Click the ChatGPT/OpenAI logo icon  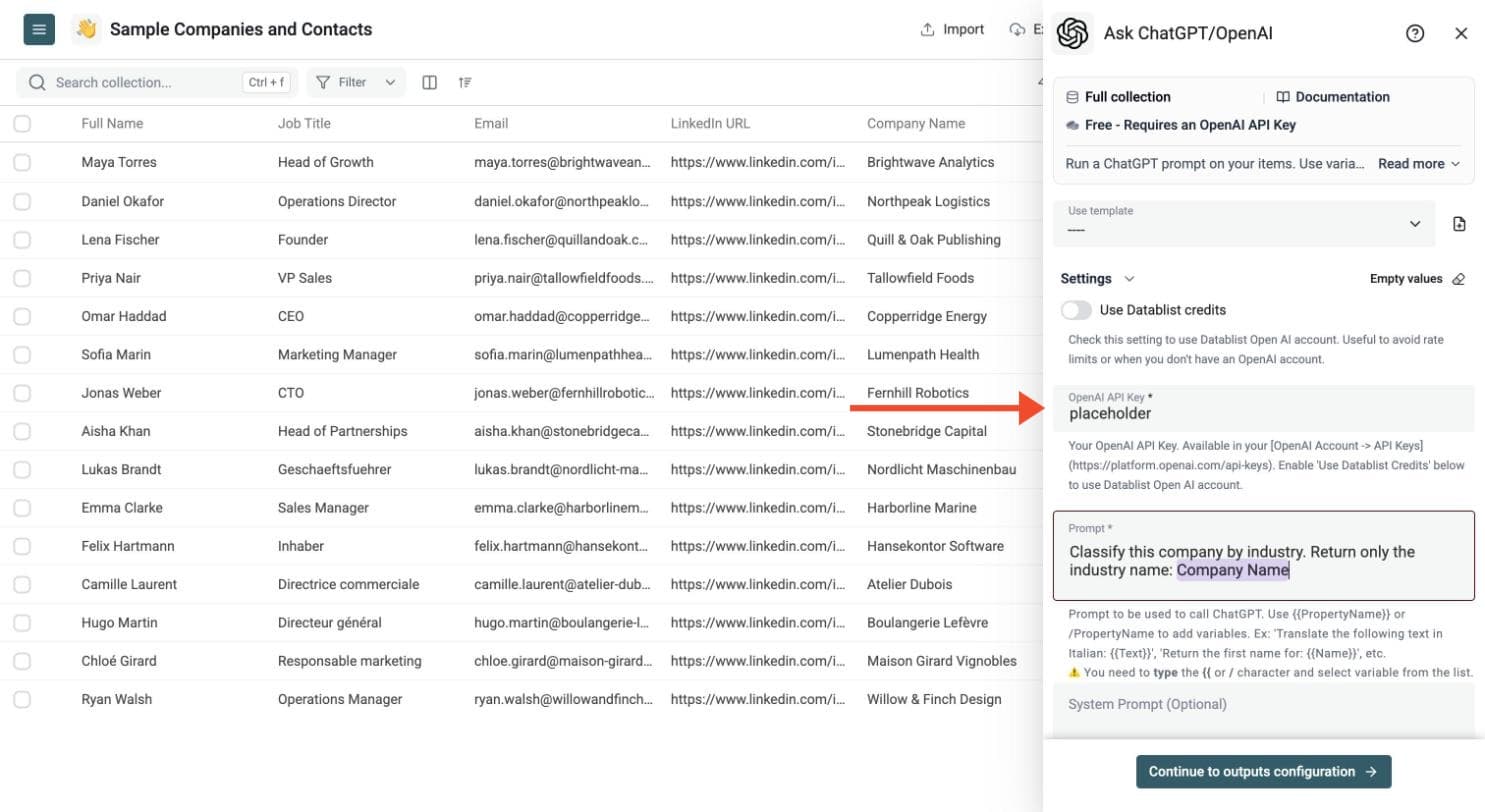point(1073,33)
